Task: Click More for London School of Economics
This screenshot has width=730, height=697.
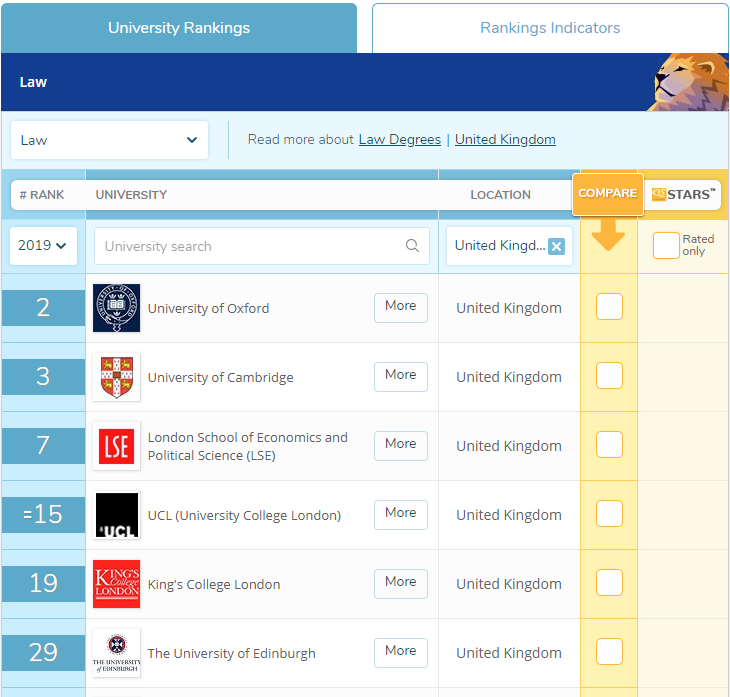Action: click(x=401, y=445)
